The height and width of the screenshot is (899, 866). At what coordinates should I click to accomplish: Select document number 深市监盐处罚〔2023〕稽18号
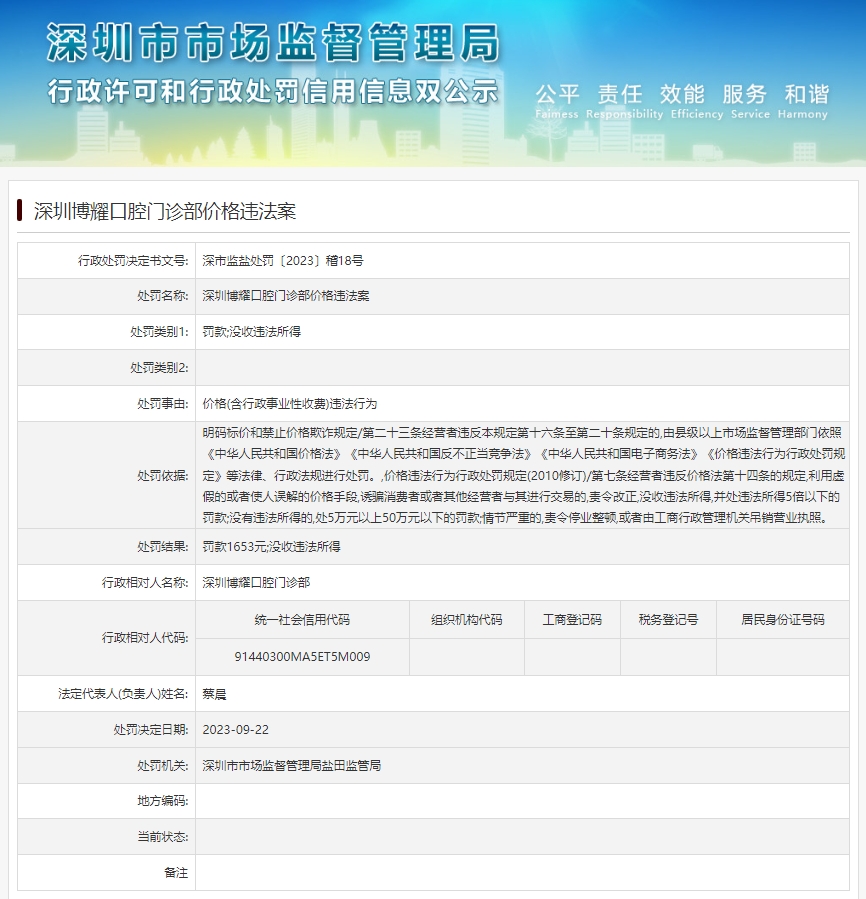tap(283, 261)
